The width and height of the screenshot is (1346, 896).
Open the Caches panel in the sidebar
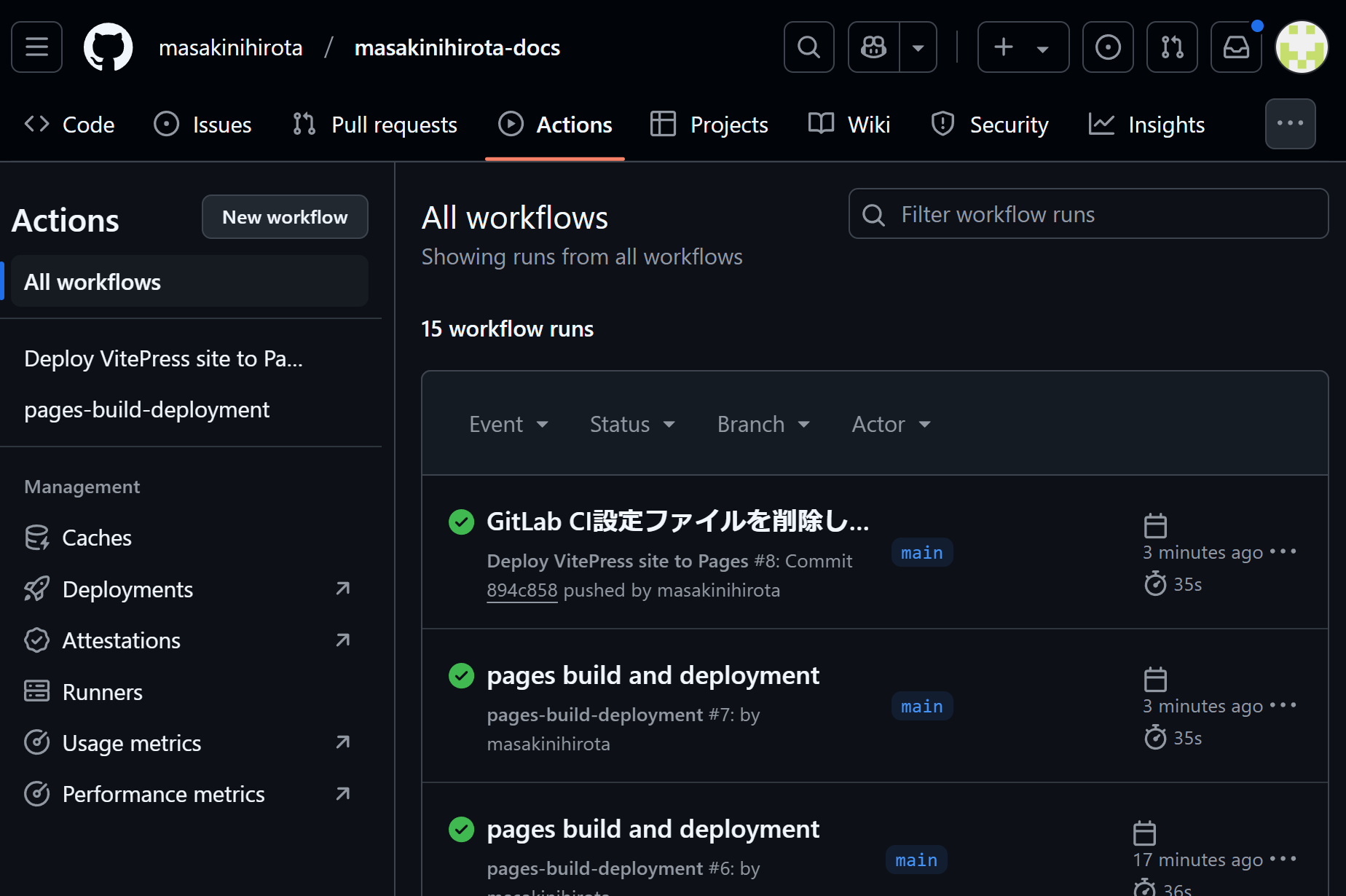96,538
